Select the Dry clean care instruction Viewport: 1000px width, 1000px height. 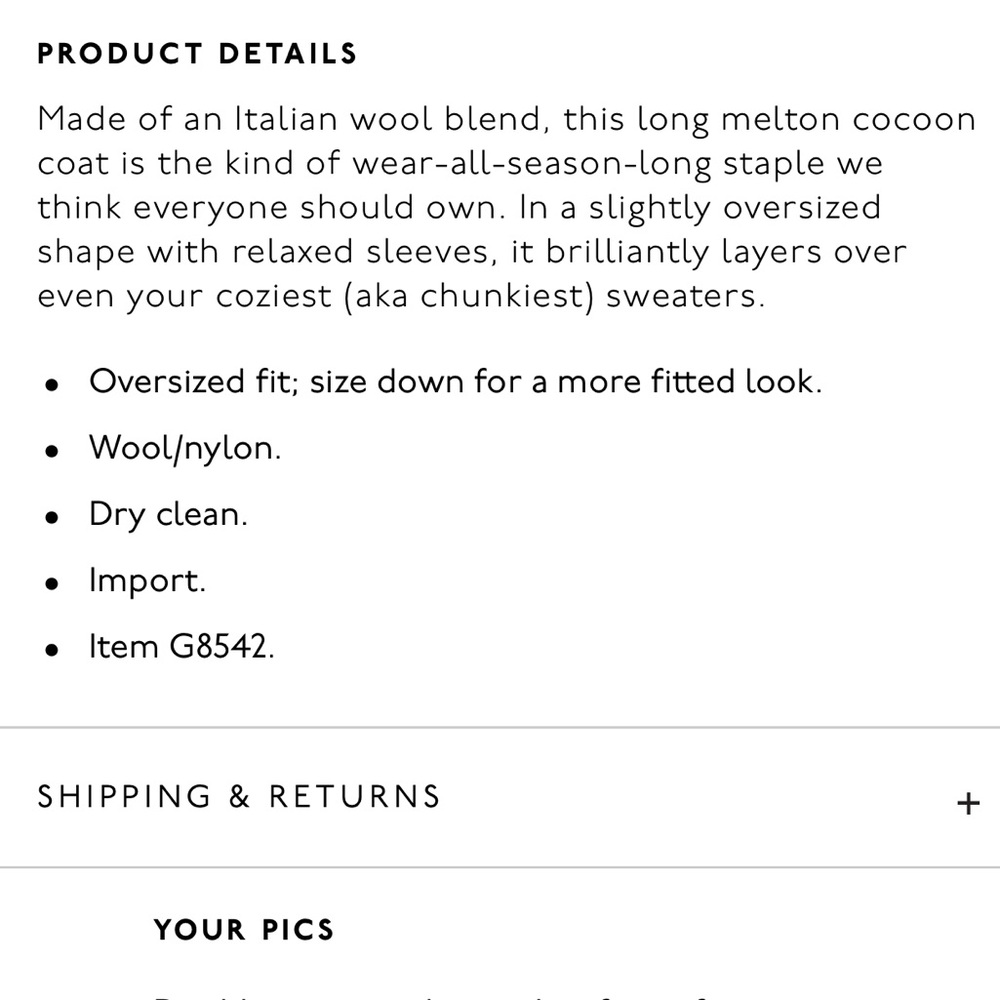click(168, 514)
